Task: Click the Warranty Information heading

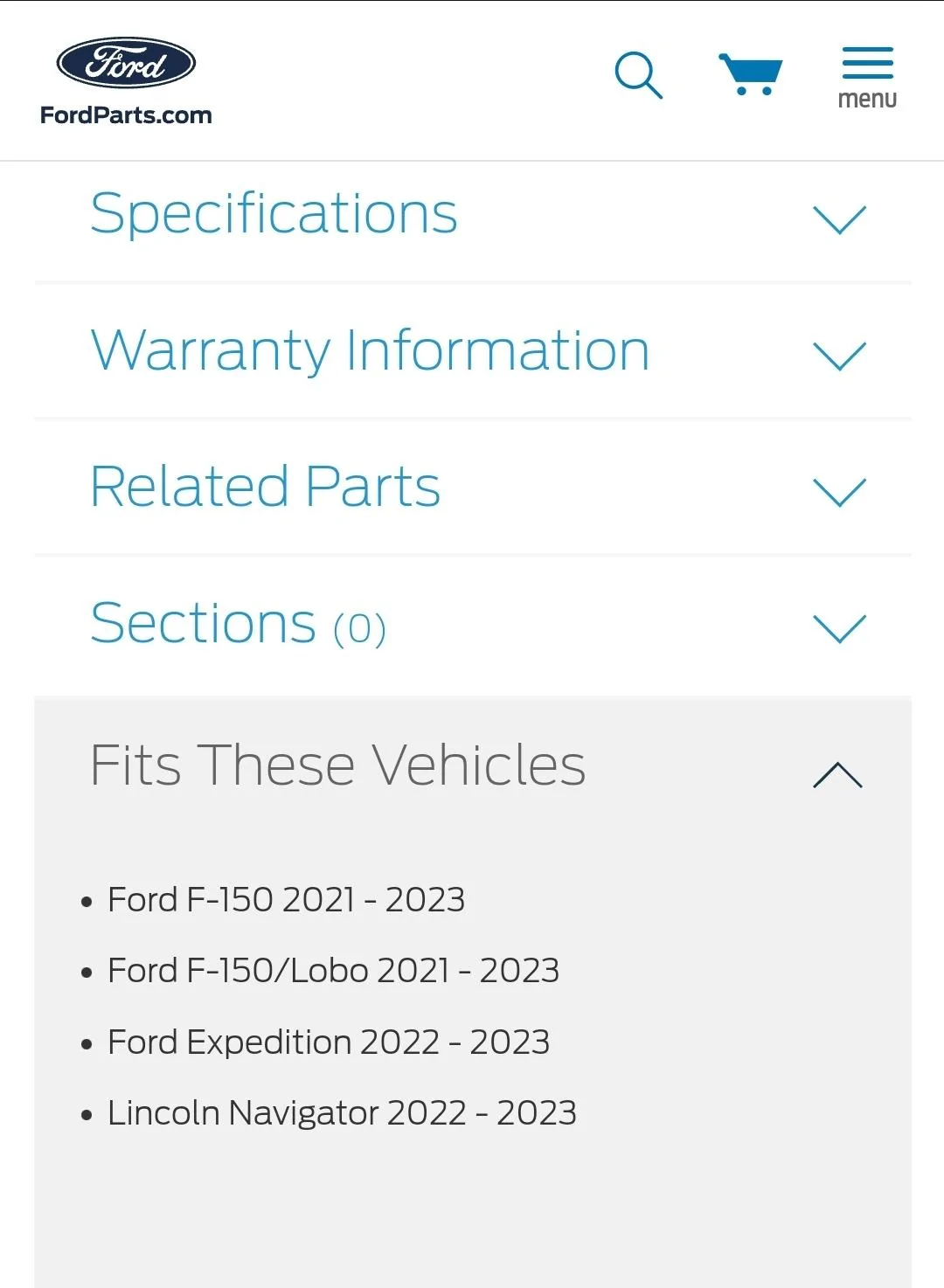Action: pos(371,350)
